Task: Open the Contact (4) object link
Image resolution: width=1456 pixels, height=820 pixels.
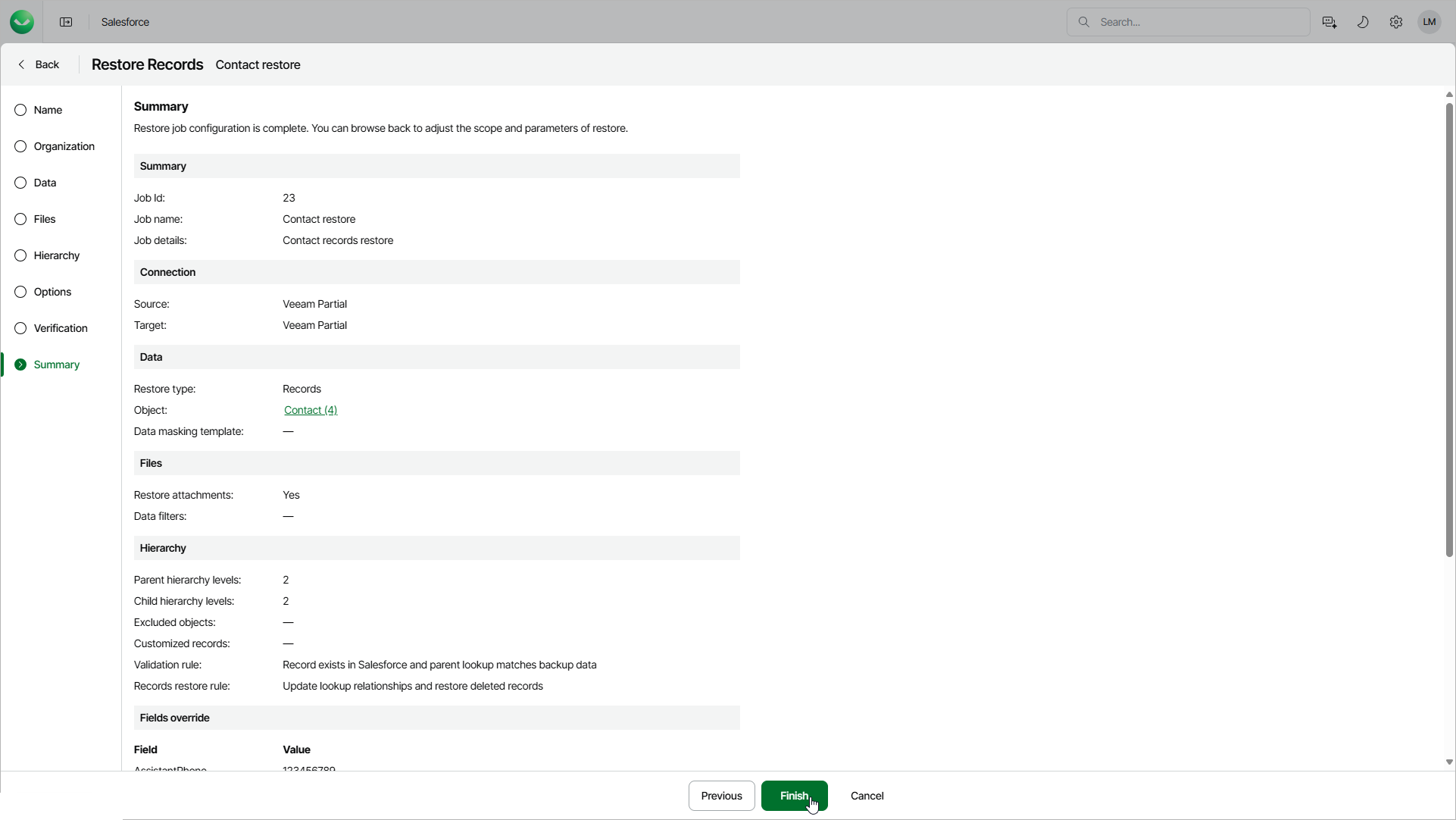Action: pos(311,411)
